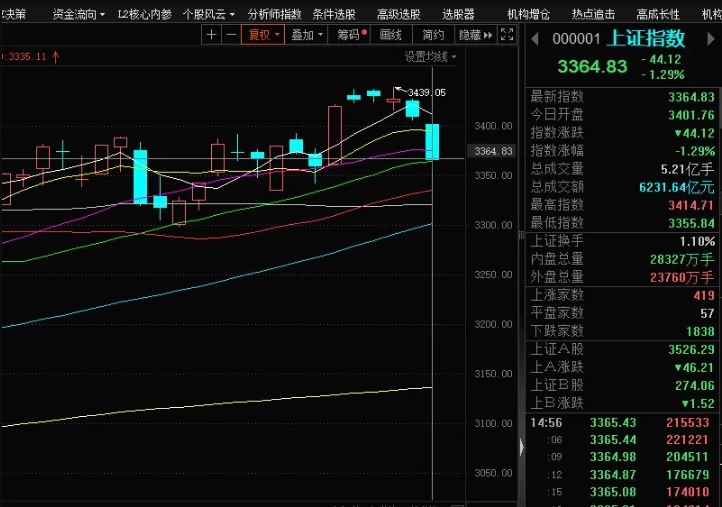This screenshot has width=722, height=507.
Task: Click the 最低指数 value 3355.84
Action: coord(691,223)
